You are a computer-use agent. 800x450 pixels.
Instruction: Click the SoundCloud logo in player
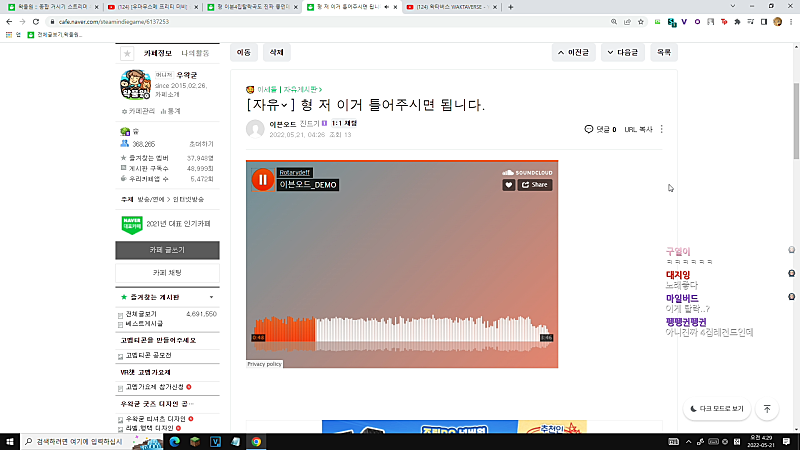(x=527, y=172)
